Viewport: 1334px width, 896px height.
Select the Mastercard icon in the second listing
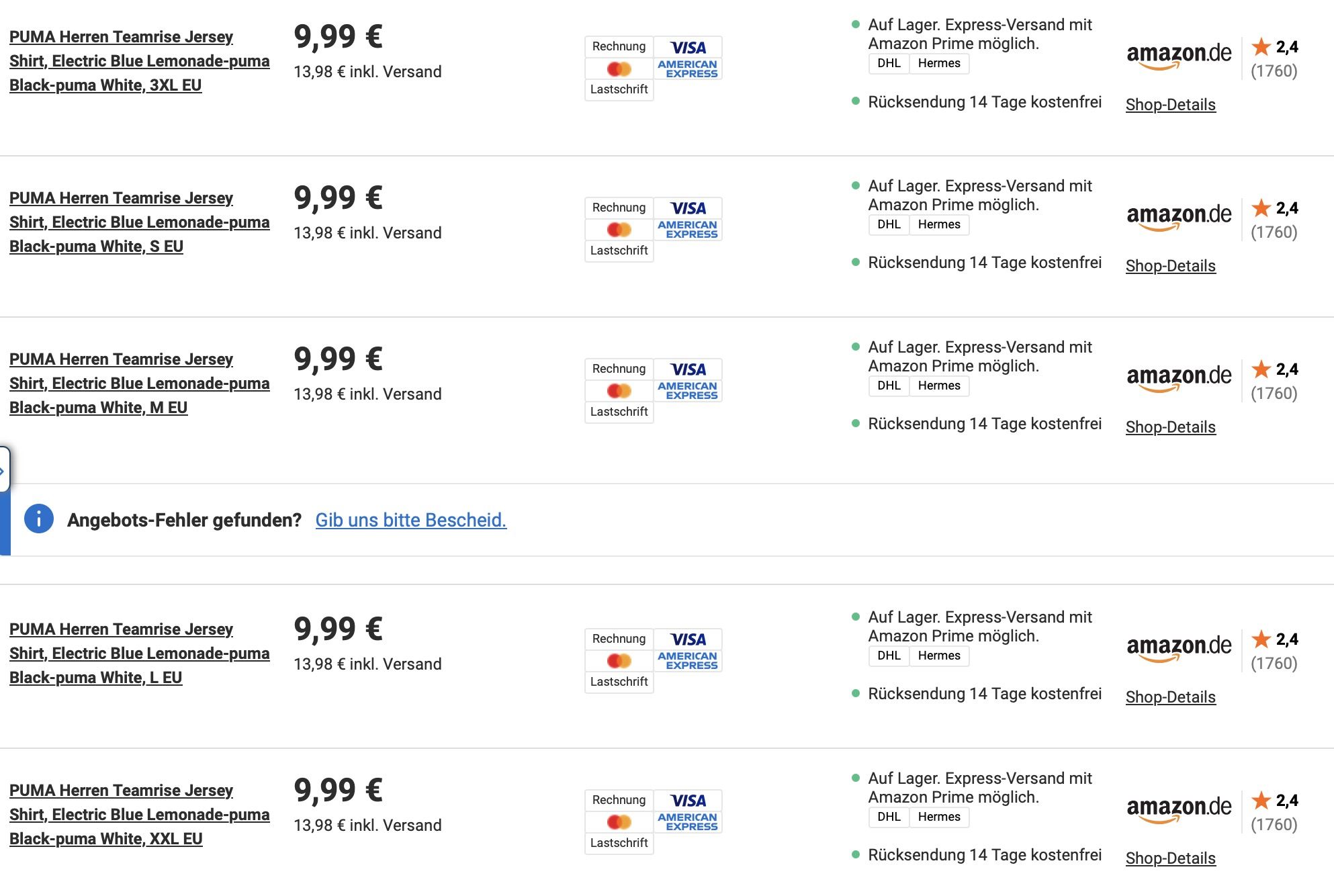point(619,229)
